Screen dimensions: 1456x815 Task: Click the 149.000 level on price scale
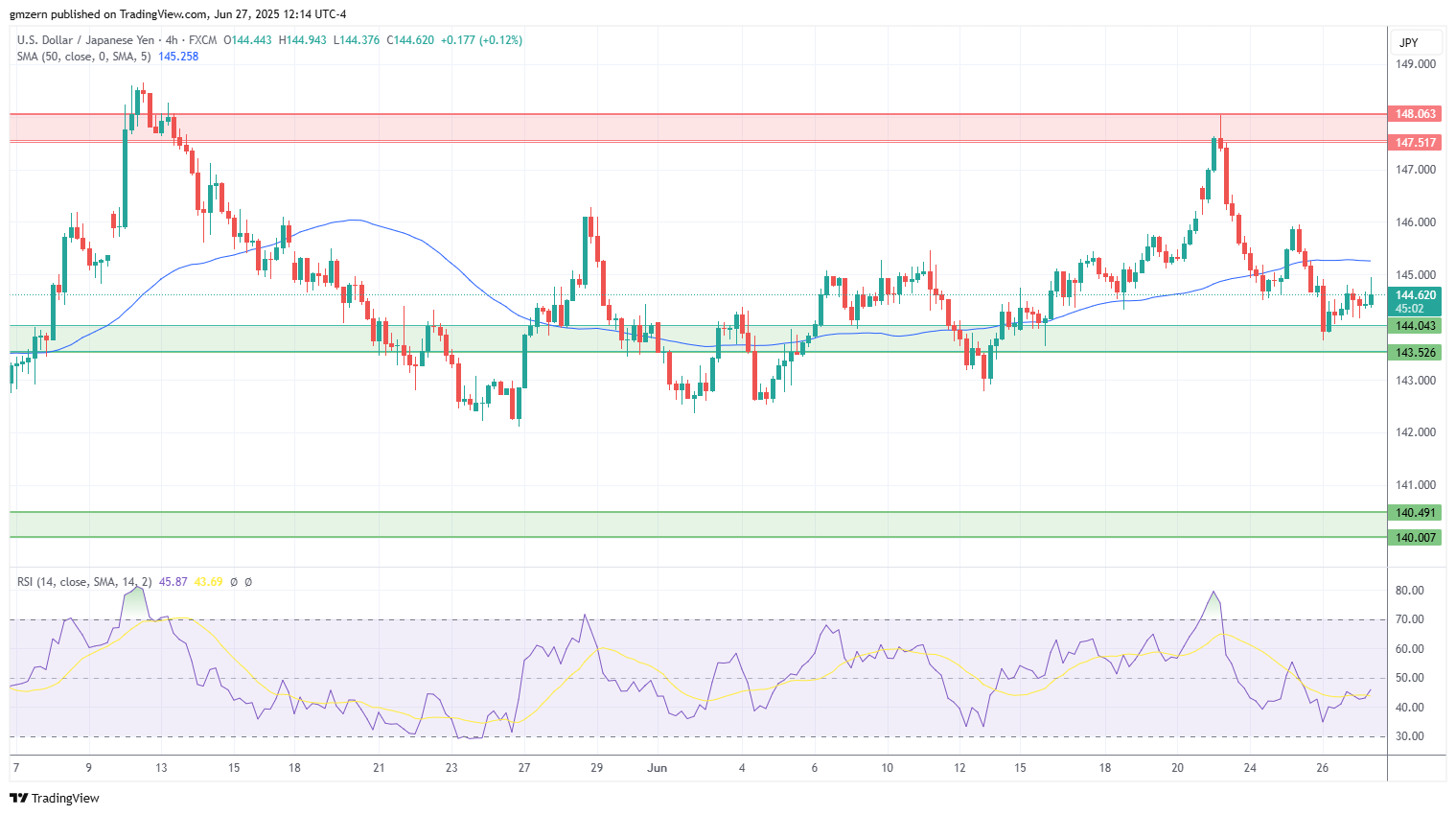coord(1415,64)
